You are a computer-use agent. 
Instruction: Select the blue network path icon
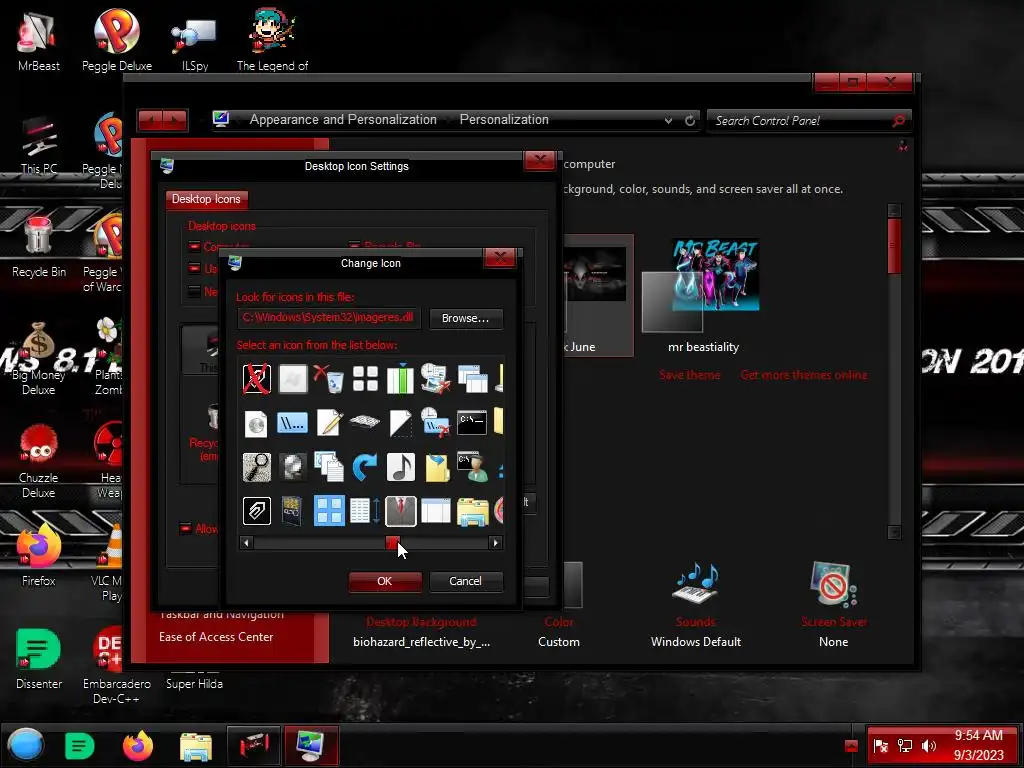pos(292,423)
